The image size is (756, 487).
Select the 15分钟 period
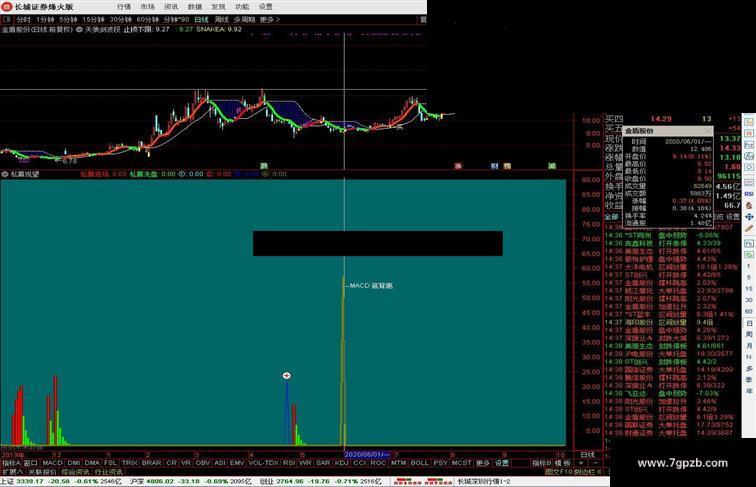pyautogui.click(x=93, y=20)
